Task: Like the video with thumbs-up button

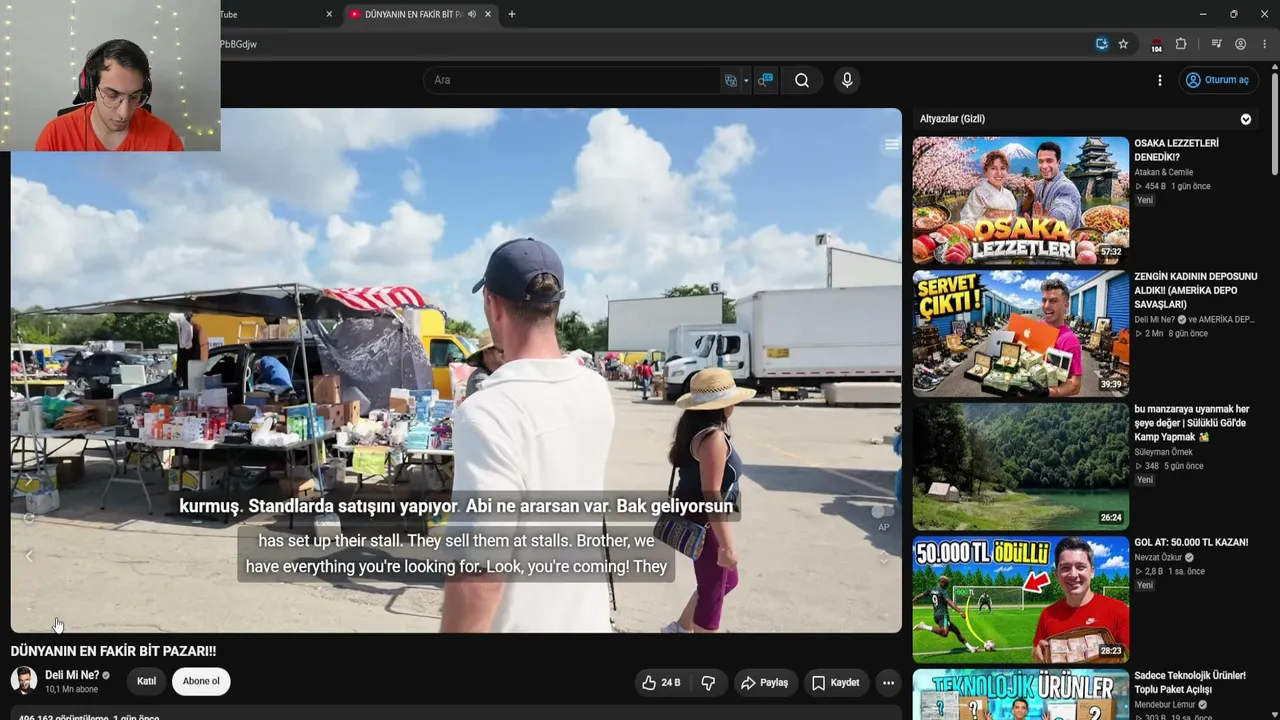Action: coord(649,682)
